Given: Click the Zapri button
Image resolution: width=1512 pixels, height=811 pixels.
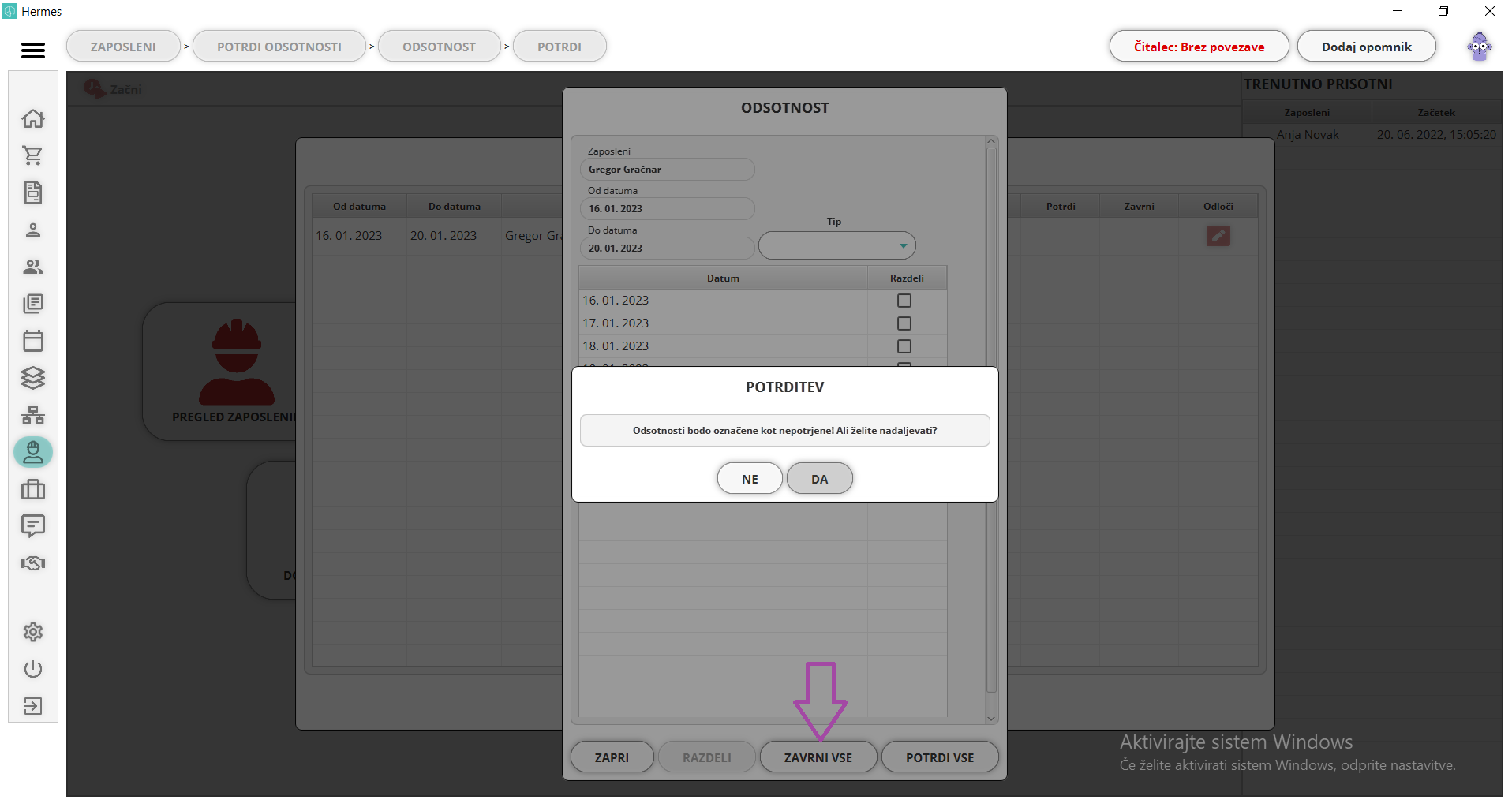Looking at the screenshot, I should click(x=612, y=757).
